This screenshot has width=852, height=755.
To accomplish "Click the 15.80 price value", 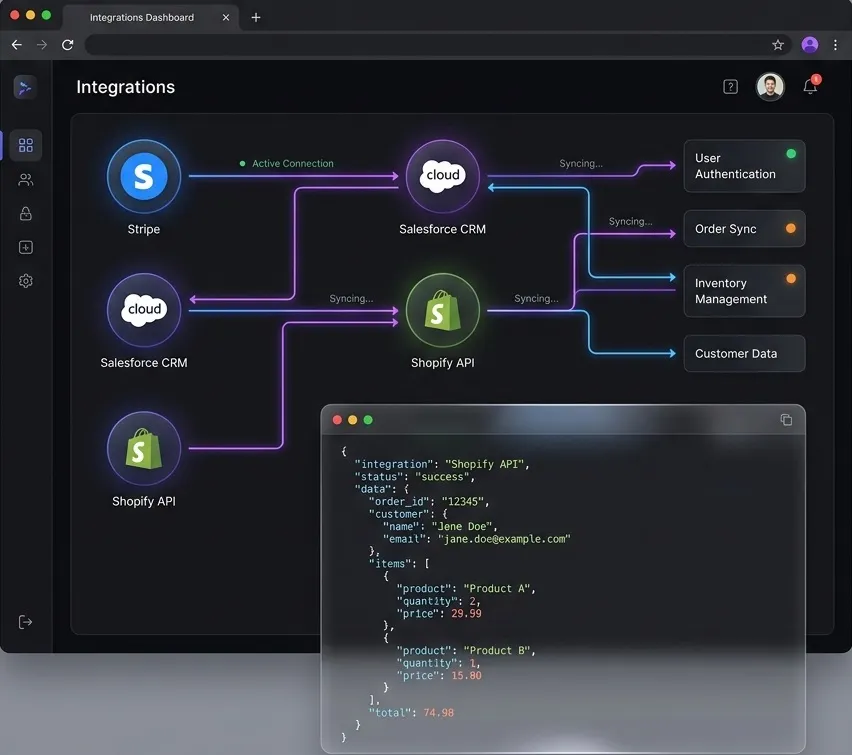I will point(466,676).
